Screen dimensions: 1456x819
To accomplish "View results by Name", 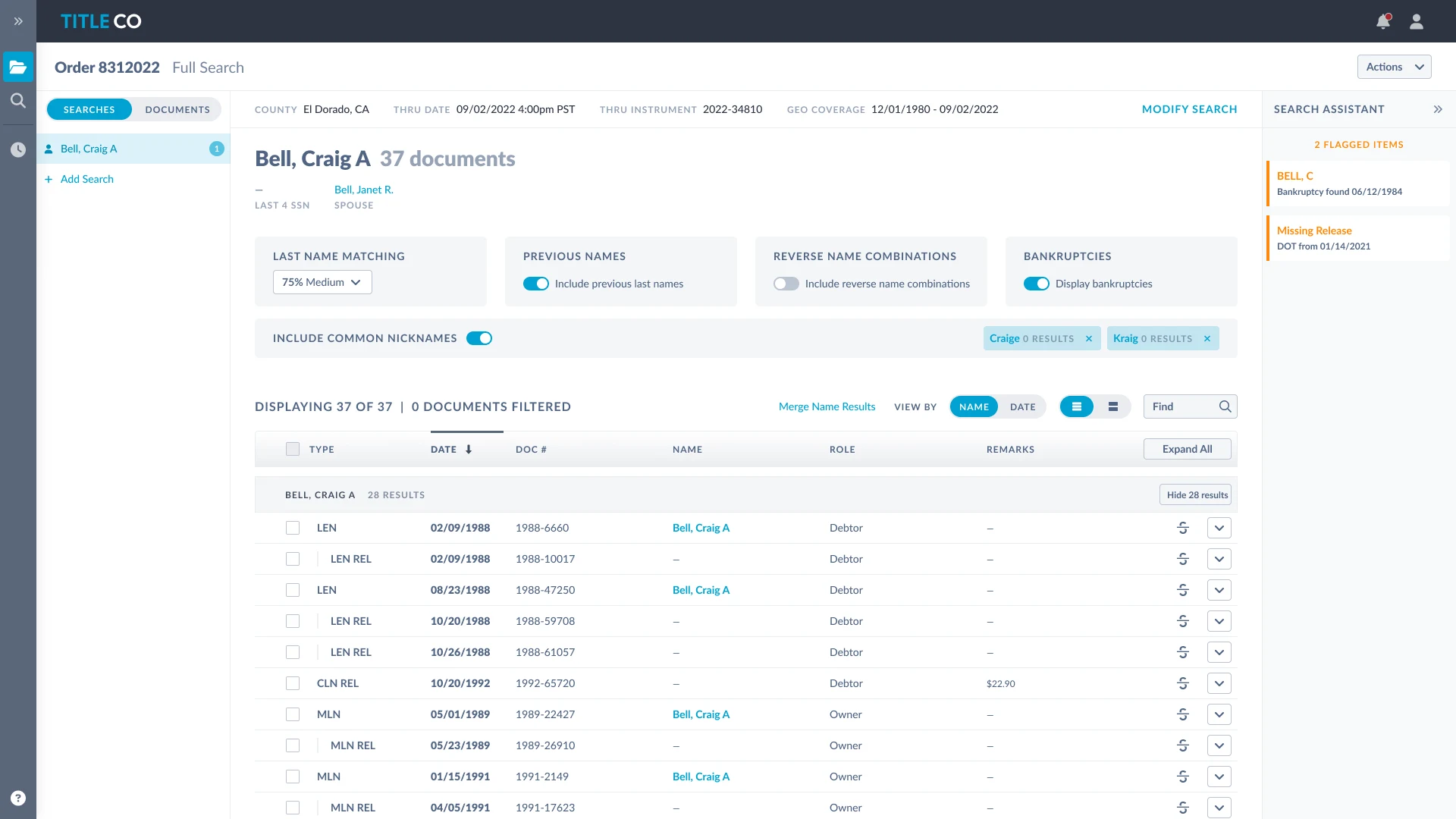I will point(974,406).
